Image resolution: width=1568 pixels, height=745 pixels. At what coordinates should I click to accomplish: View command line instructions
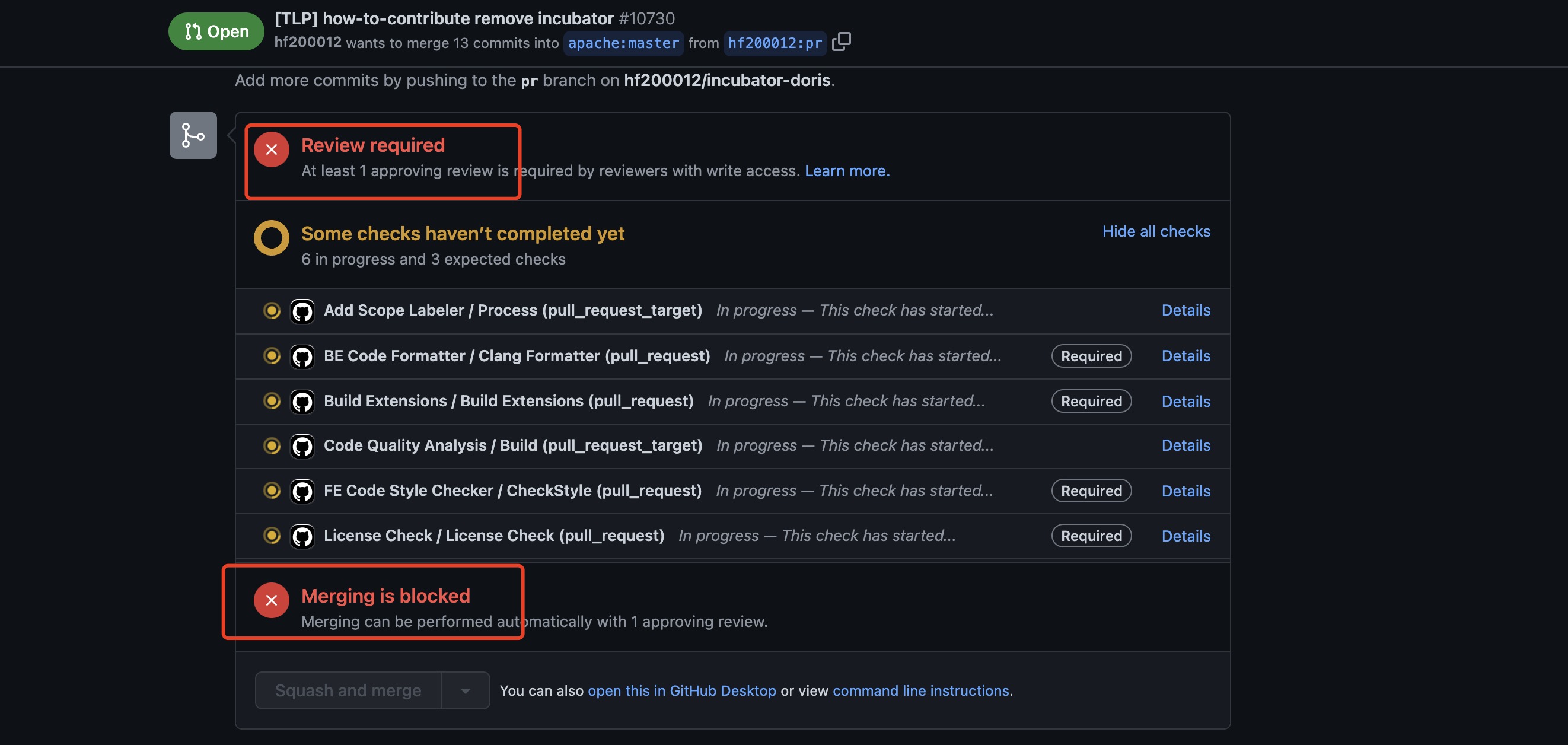pyautogui.click(x=920, y=691)
